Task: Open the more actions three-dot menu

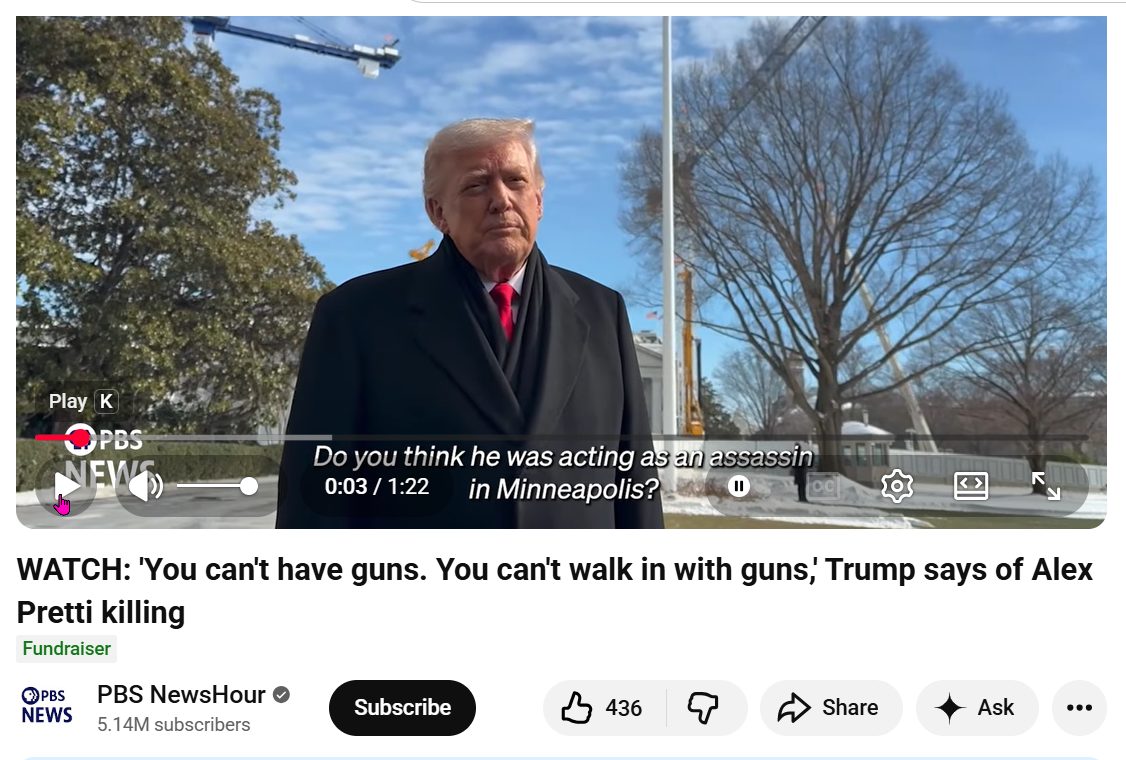Action: point(1079,708)
